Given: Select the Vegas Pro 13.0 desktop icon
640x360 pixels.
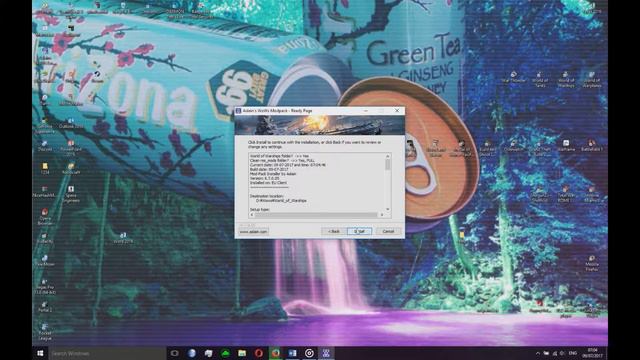Looking at the screenshot, I should click(45, 287).
